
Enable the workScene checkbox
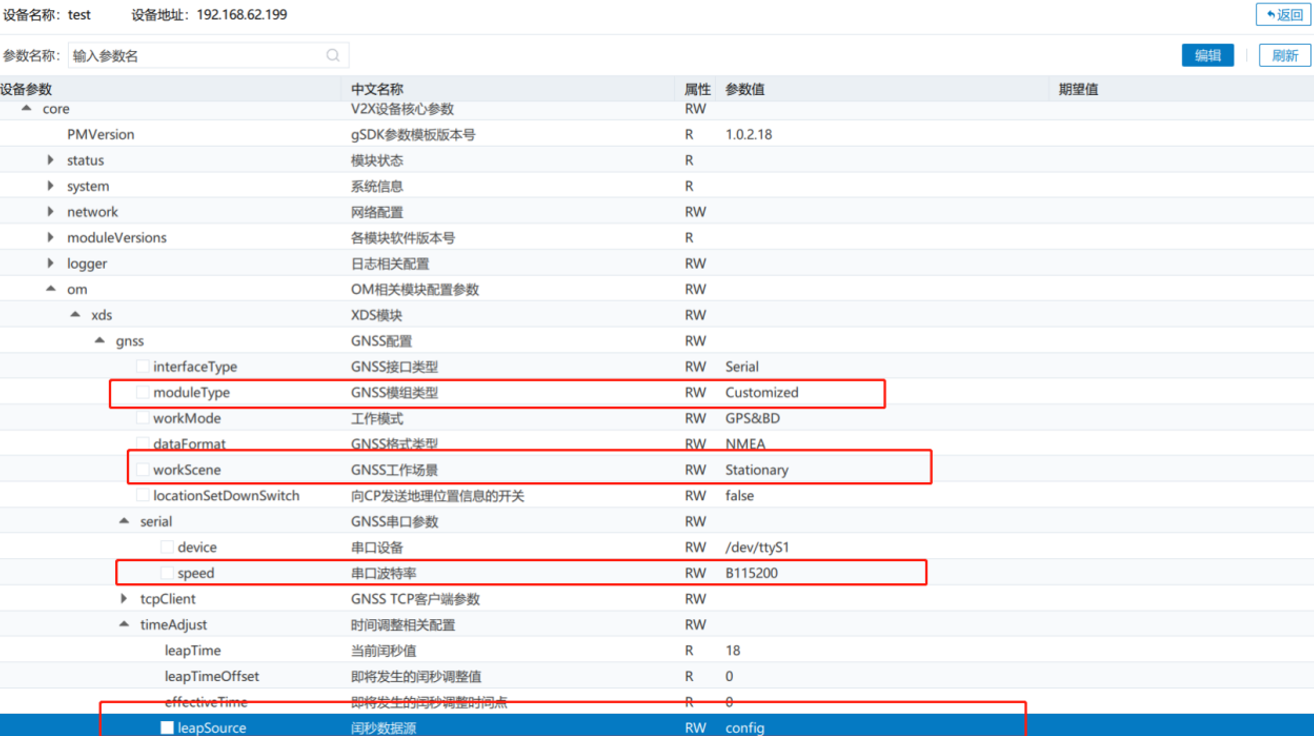tap(143, 470)
